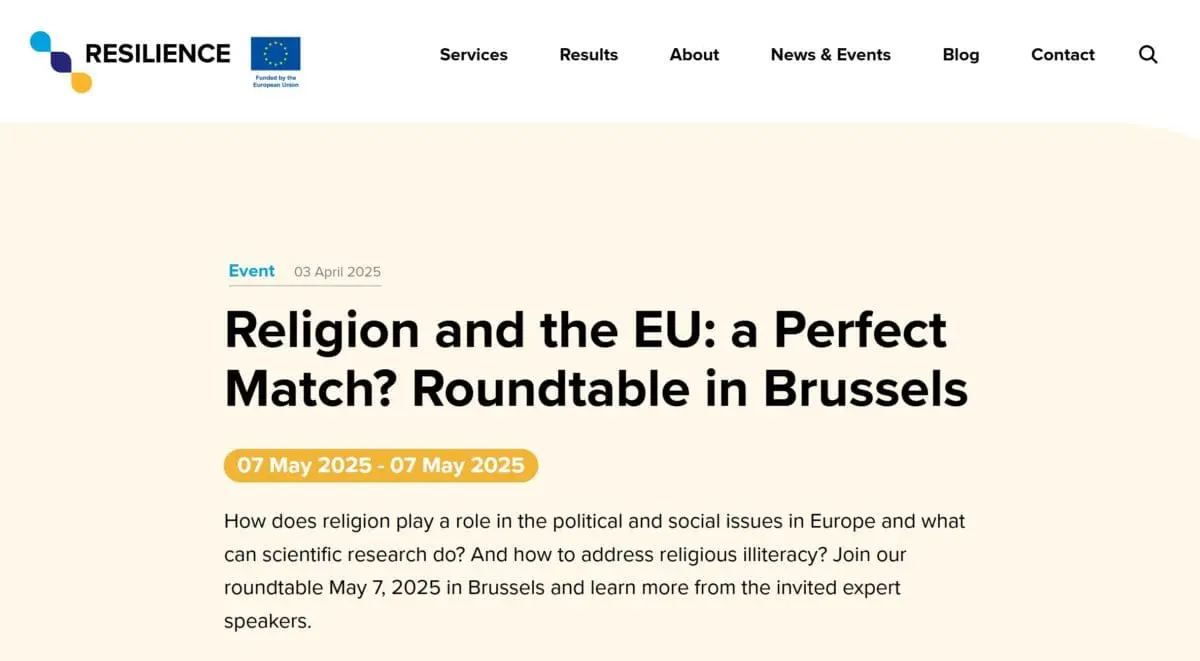Click the yellow shape in the RESILIENCE logo

point(81,82)
